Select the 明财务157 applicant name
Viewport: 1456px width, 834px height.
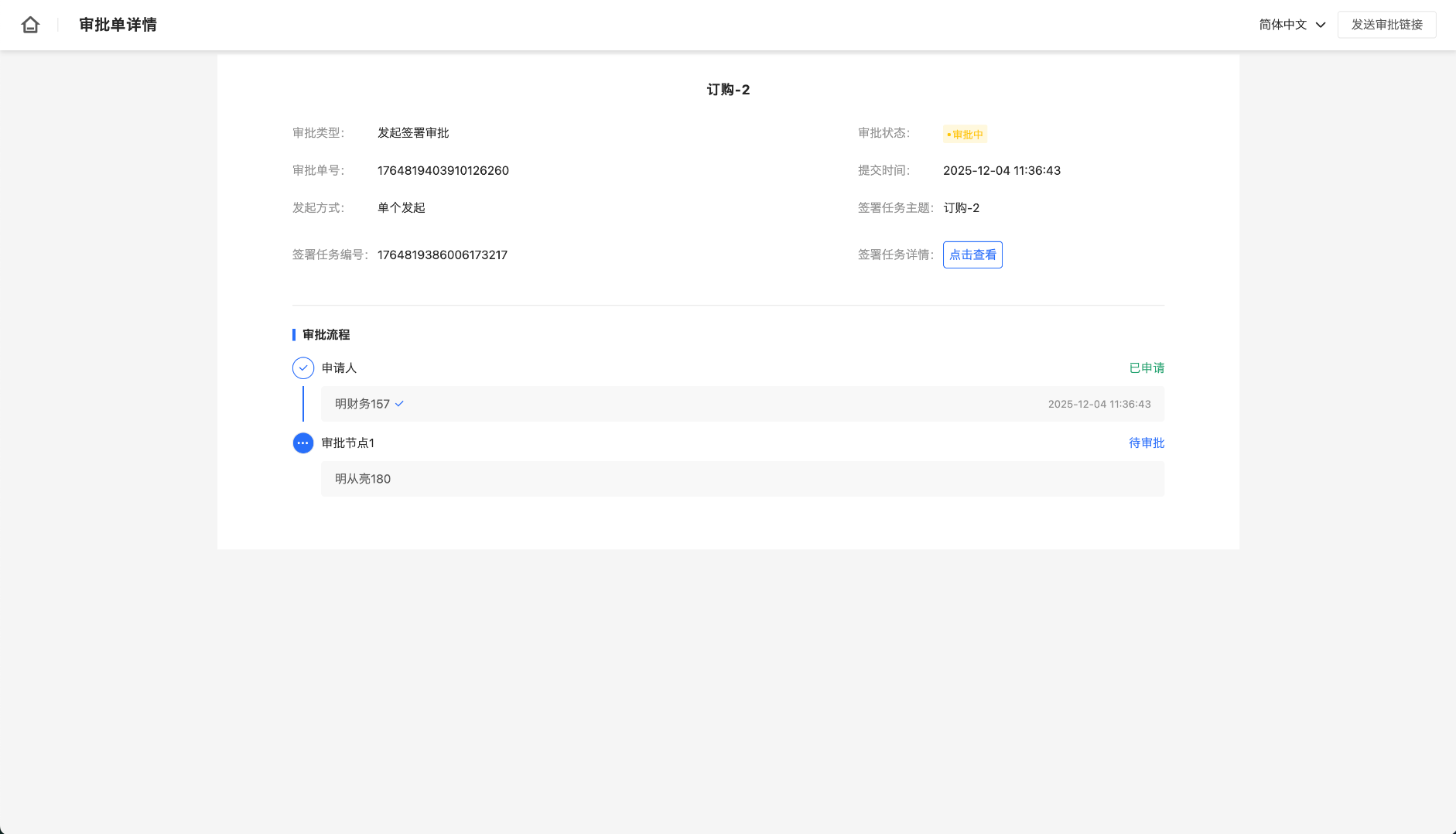(x=362, y=404)
